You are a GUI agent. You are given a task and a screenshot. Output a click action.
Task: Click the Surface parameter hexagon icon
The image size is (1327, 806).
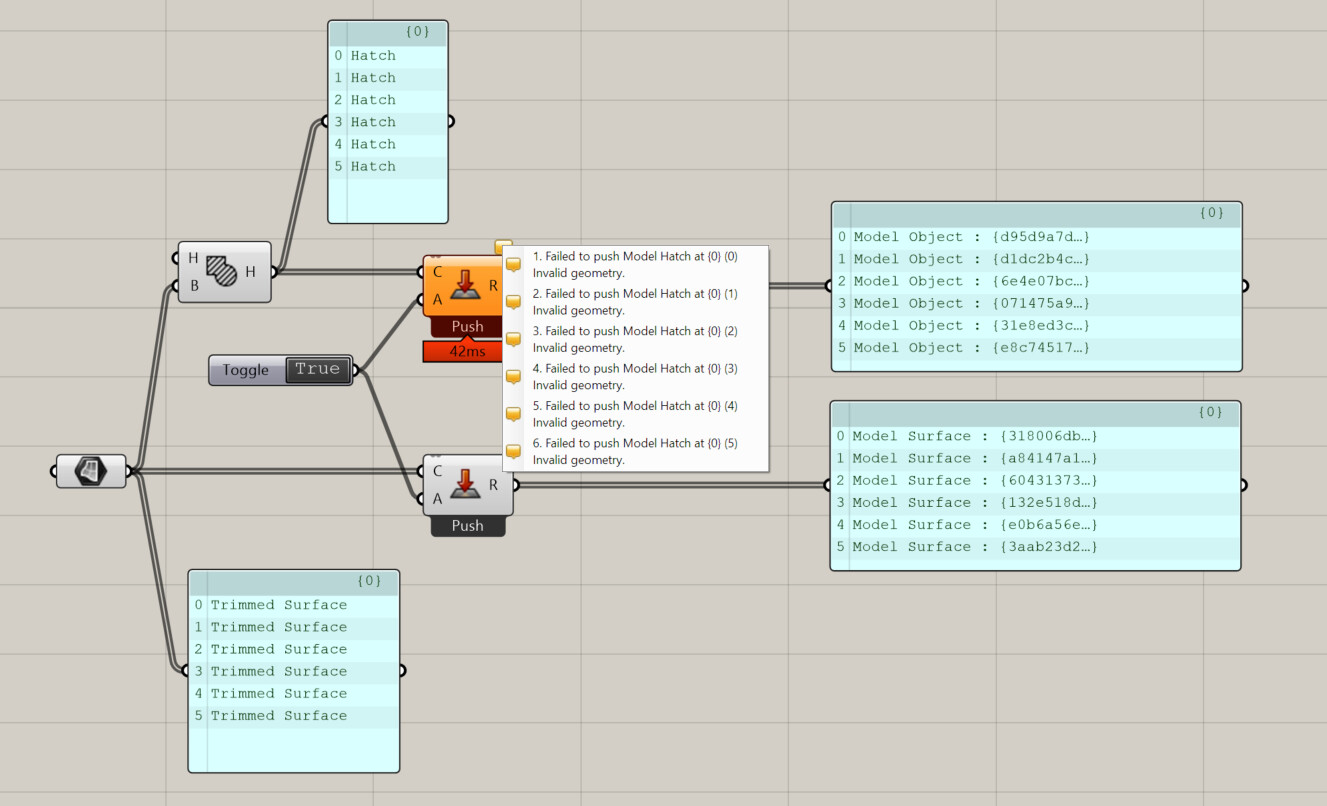[x=91, y=471]
